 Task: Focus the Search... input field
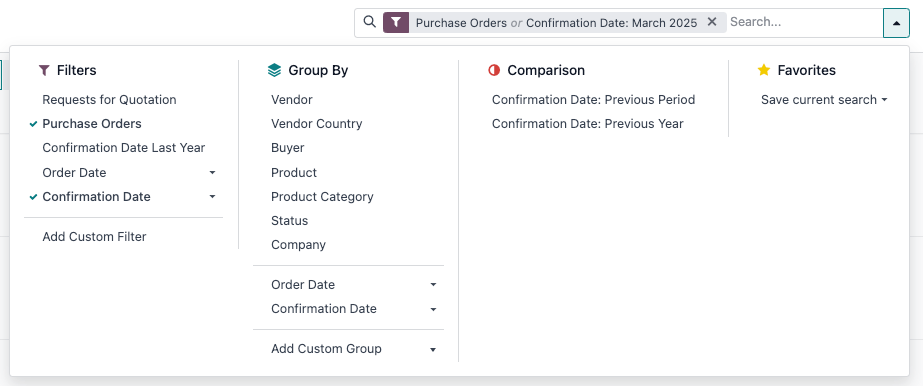805,22
